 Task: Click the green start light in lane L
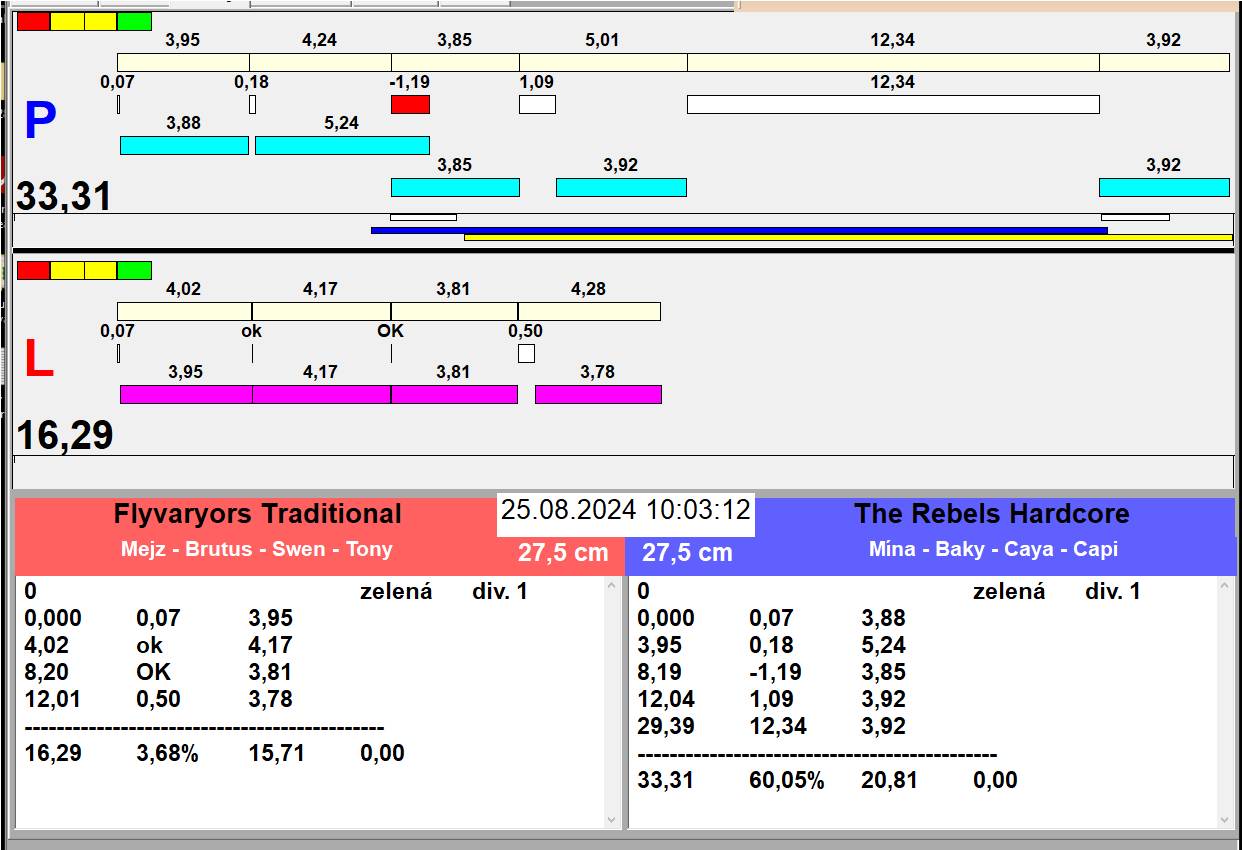click(x=134, y=270)
